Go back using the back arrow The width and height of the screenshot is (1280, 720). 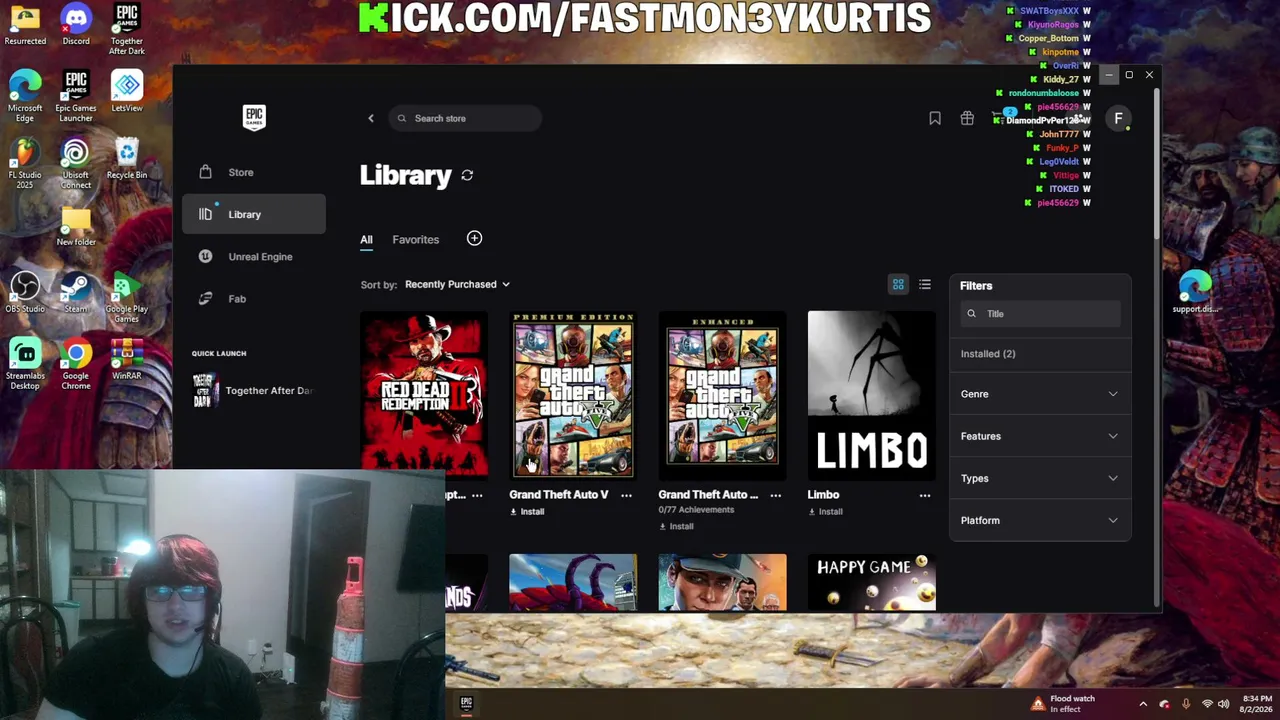[370, 118]
